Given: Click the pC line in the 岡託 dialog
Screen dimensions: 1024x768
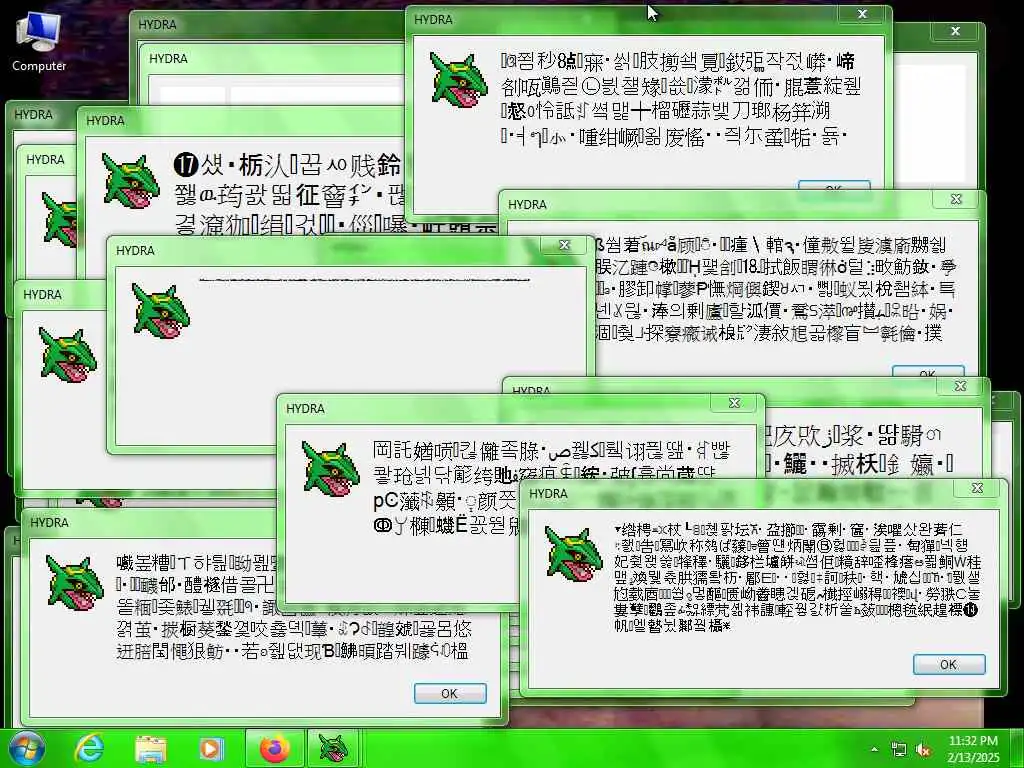Looking at the screenshot, I should point(444,502).
